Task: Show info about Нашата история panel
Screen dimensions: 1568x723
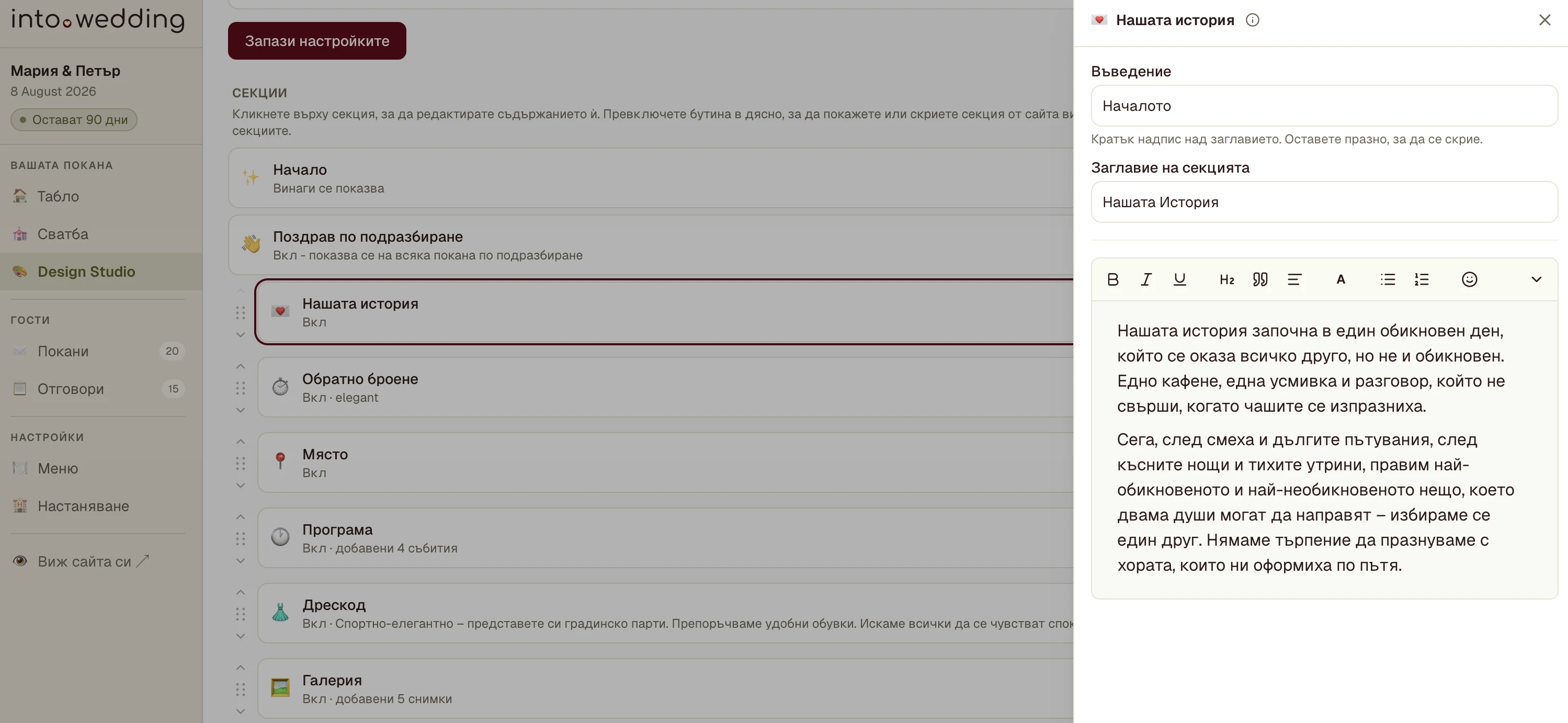Action: pyautogui.click(x=1252, y=20)
